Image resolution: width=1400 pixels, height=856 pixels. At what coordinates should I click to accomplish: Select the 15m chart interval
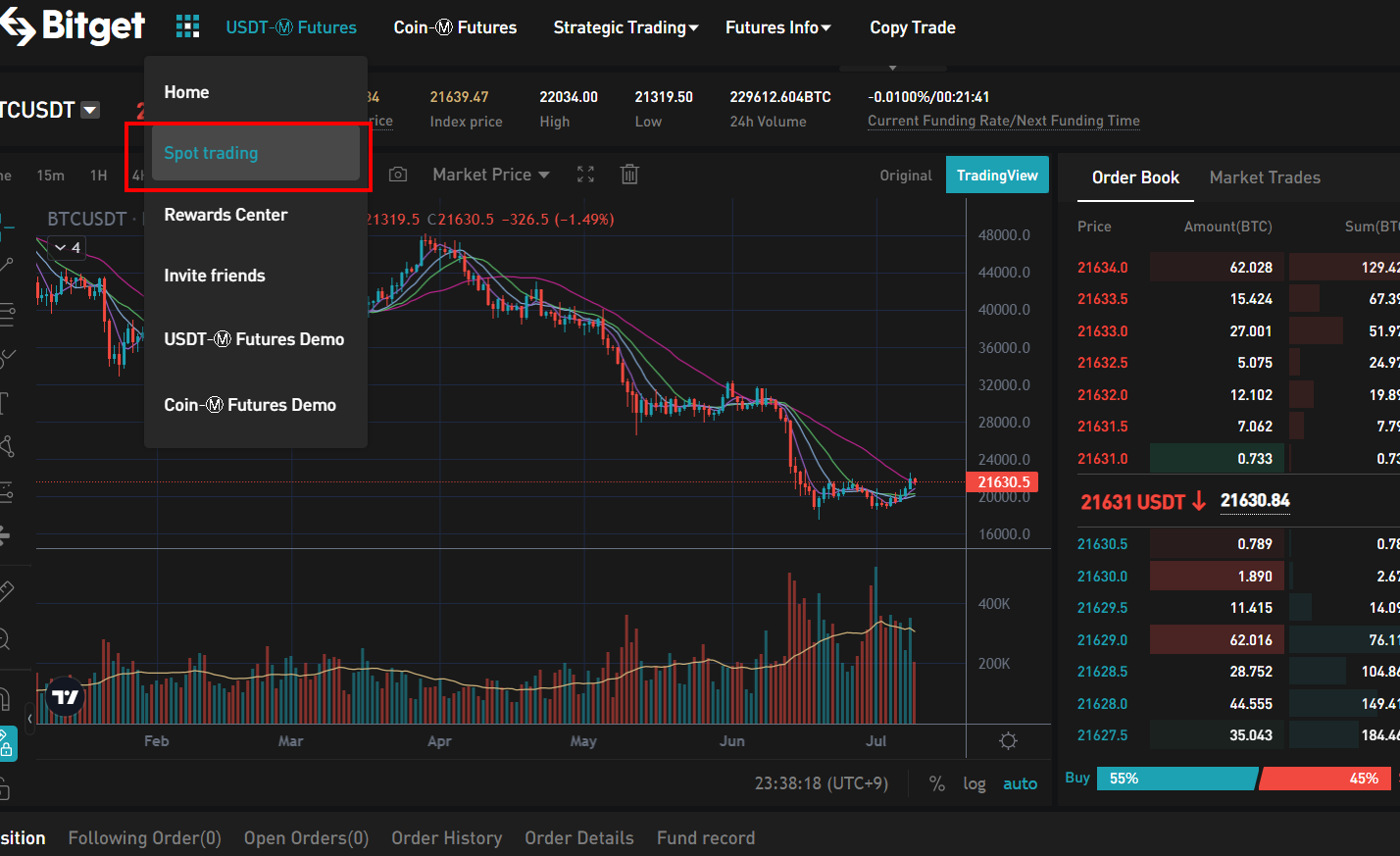pos(50,176)
